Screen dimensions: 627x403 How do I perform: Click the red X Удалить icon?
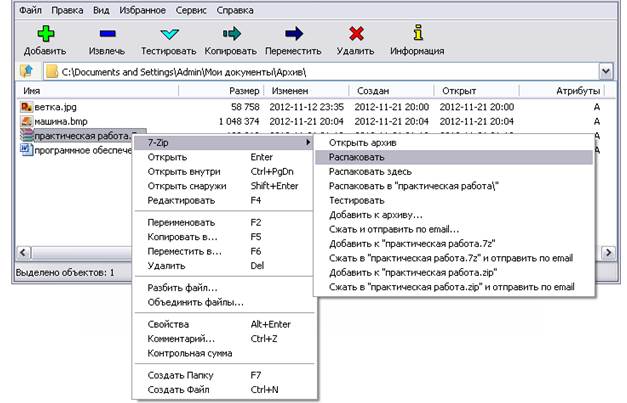356,34
